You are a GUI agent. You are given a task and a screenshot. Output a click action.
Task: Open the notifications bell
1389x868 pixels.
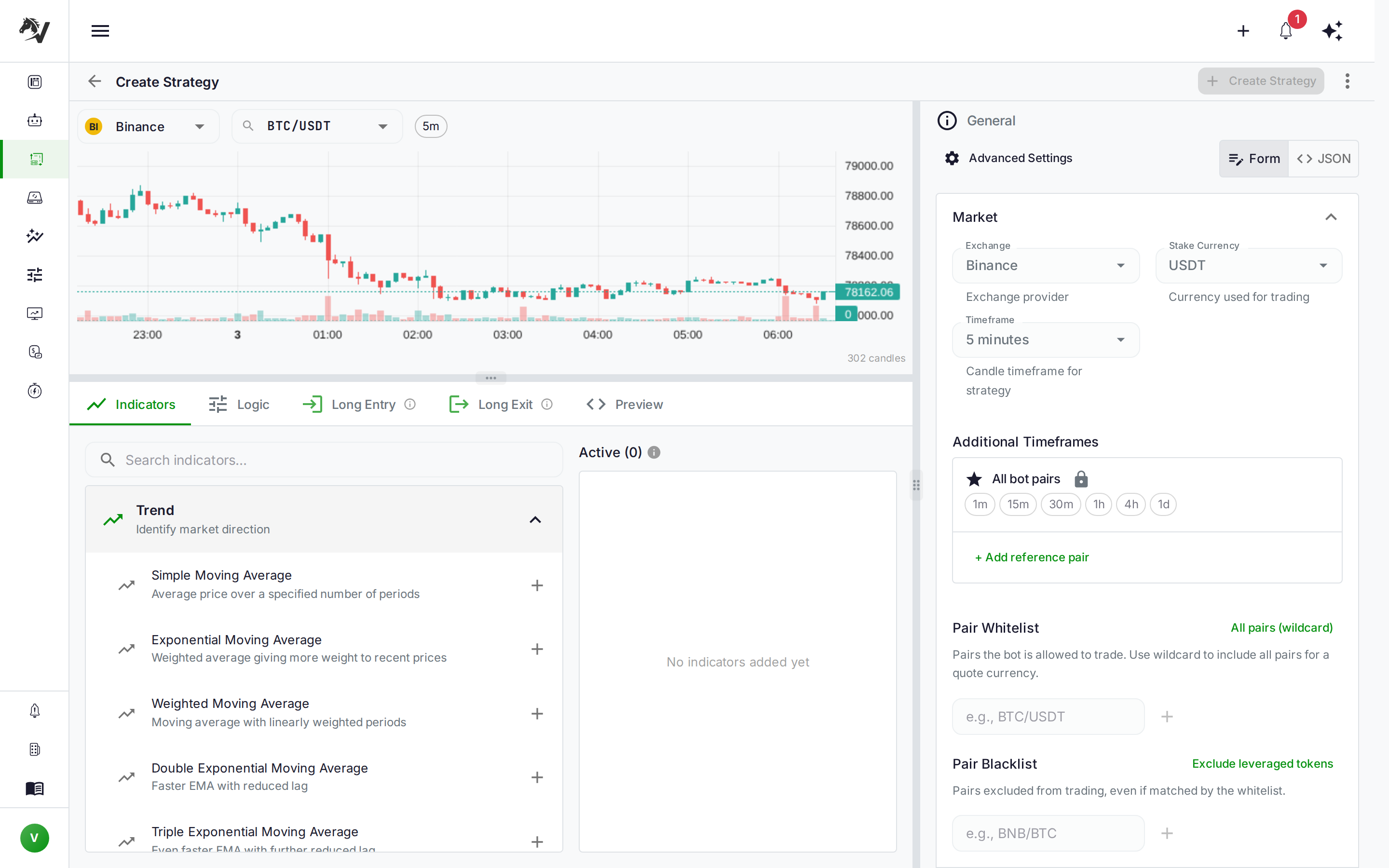(x=1286, y=31)
